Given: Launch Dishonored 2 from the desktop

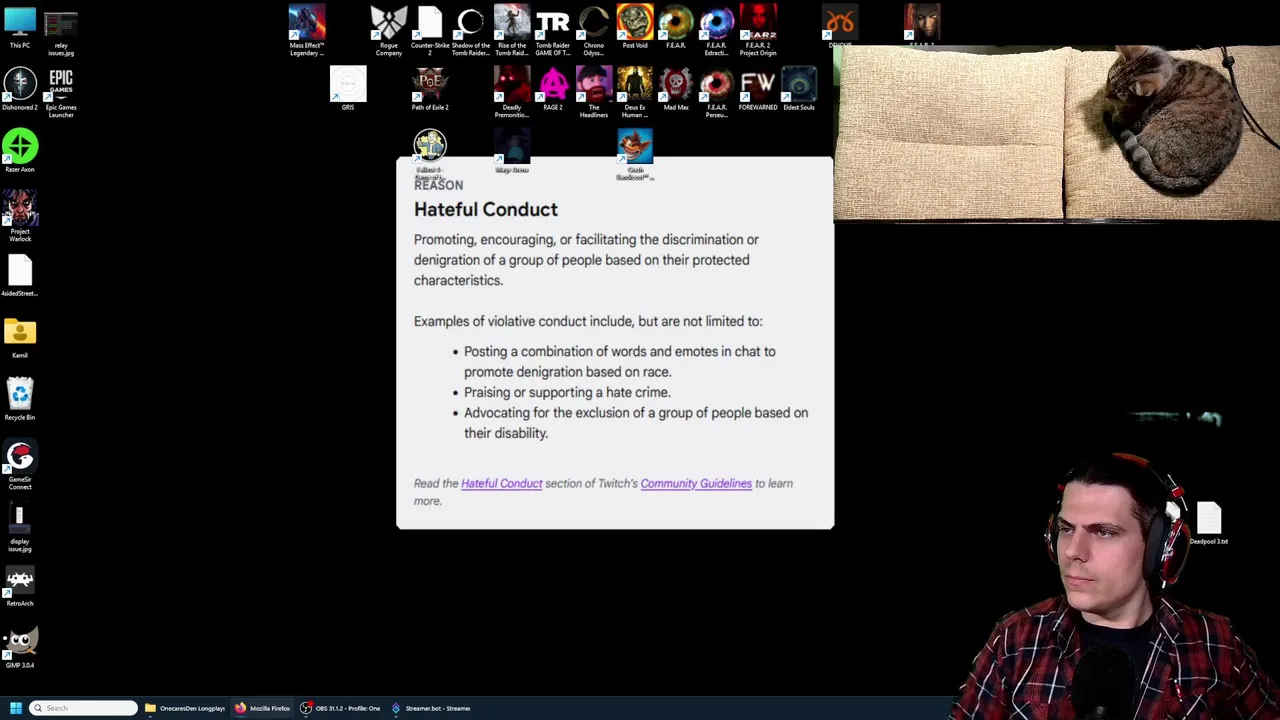Looking at the screenshot, I should pyautogui.click(x=20, y=90).
